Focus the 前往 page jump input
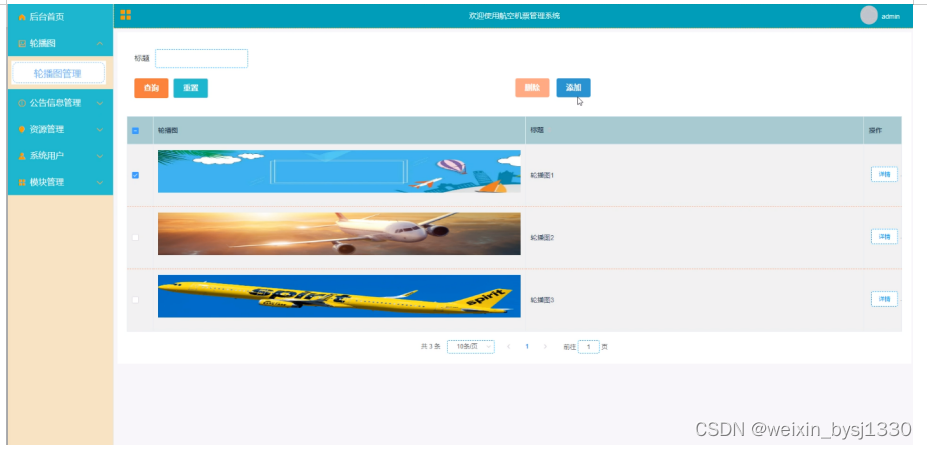The height and width of the screenshot is (449, 927). click(x=589, y=347)
